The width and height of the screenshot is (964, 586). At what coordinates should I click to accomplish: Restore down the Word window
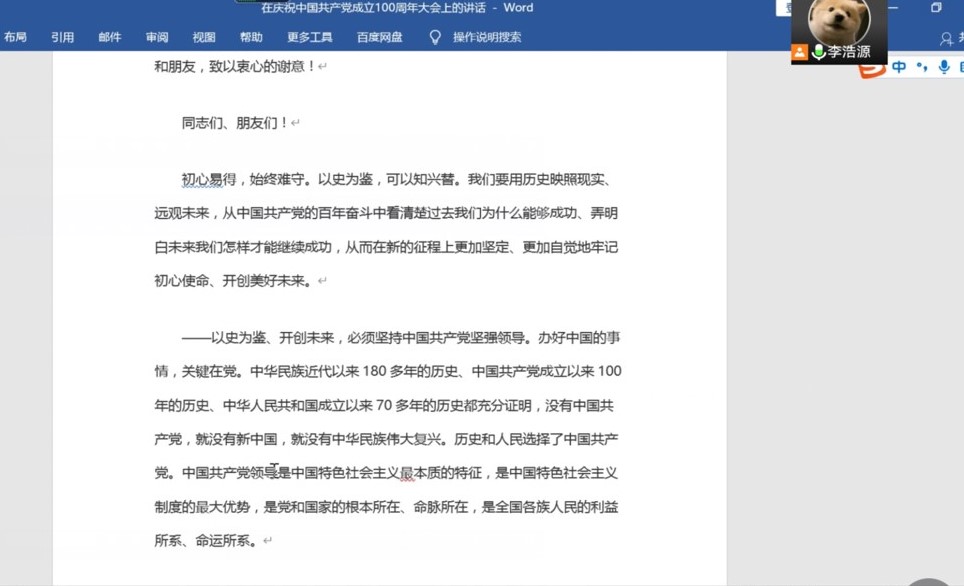[x=936, y=8]
